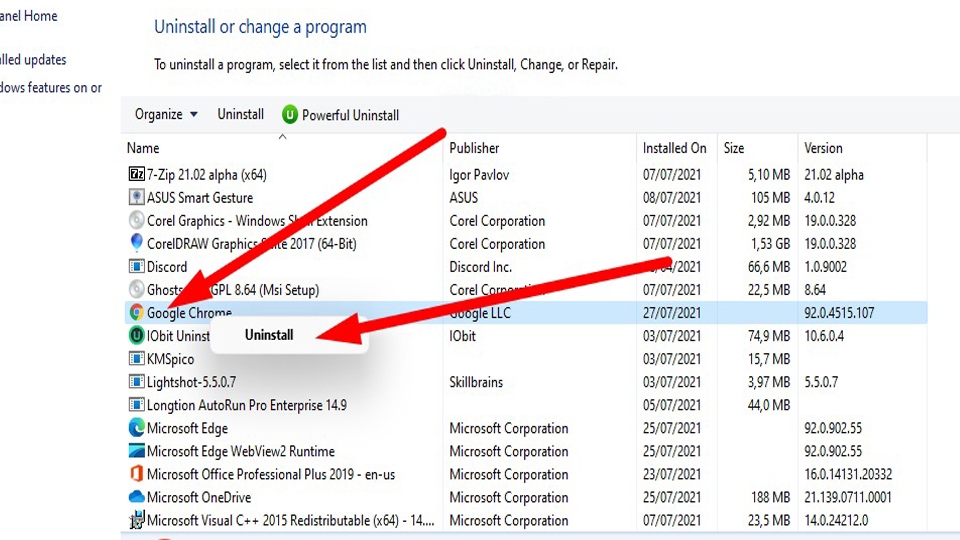960x540 pixels.
Task: Open the Windows features on or off link
Action: 51,88
